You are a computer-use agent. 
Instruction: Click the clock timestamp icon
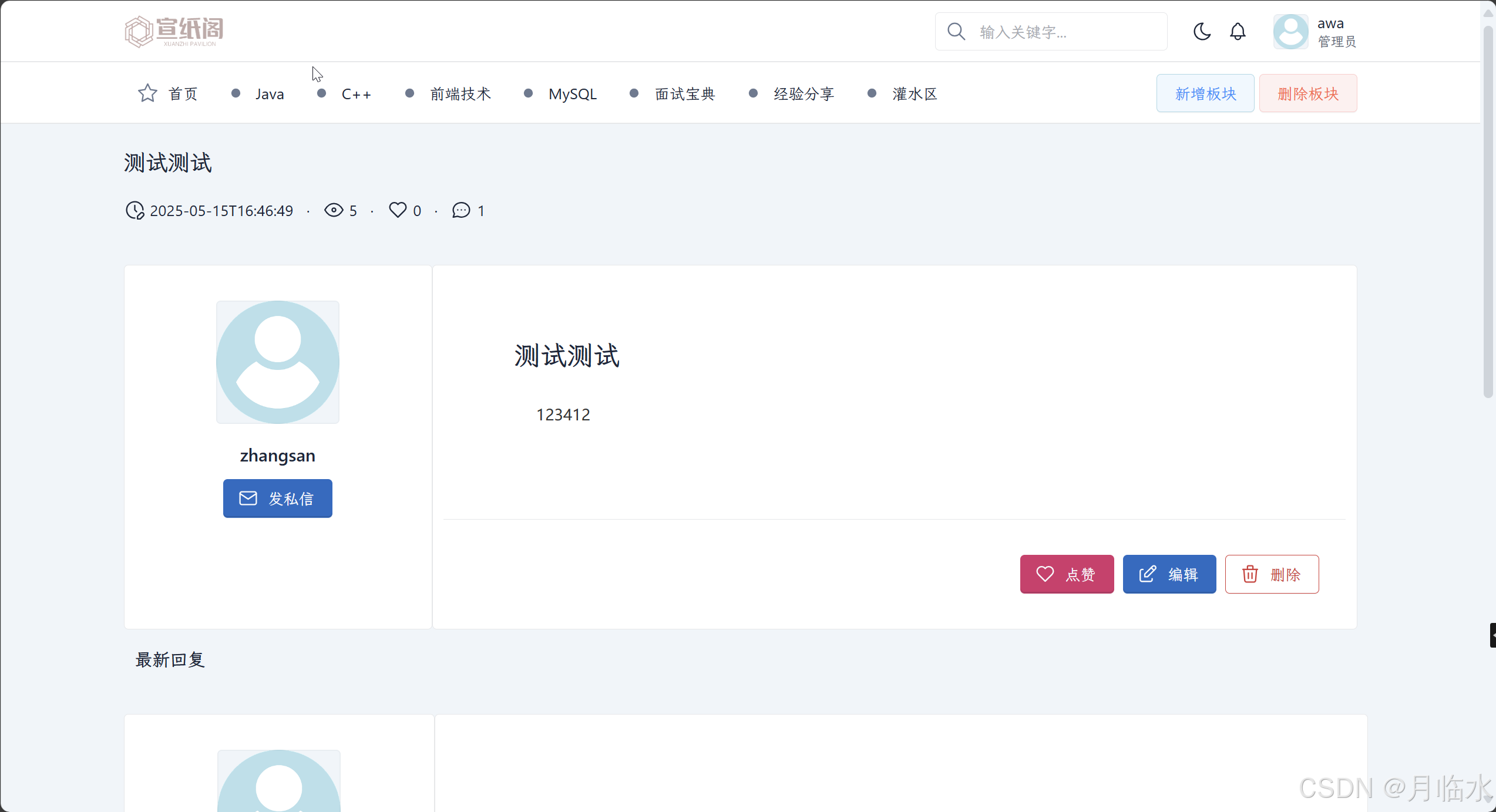pos(135,210)
